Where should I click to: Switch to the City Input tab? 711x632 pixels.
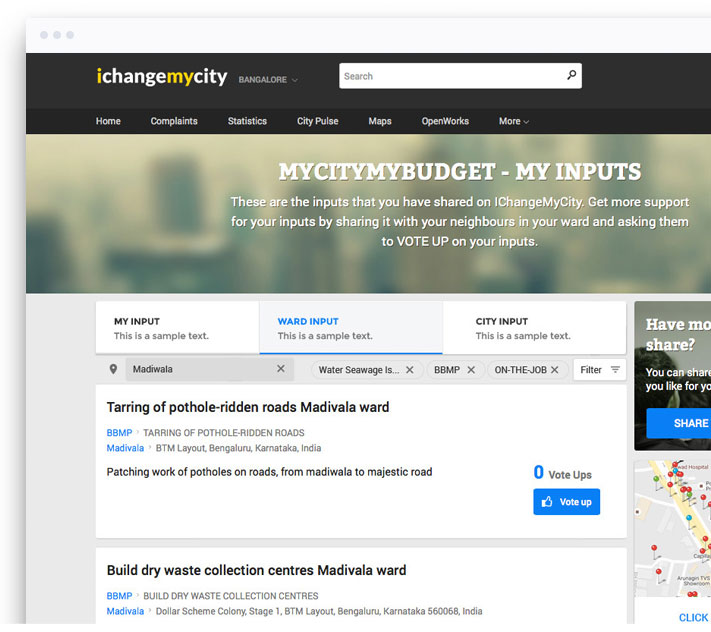(x=534, y=328)
